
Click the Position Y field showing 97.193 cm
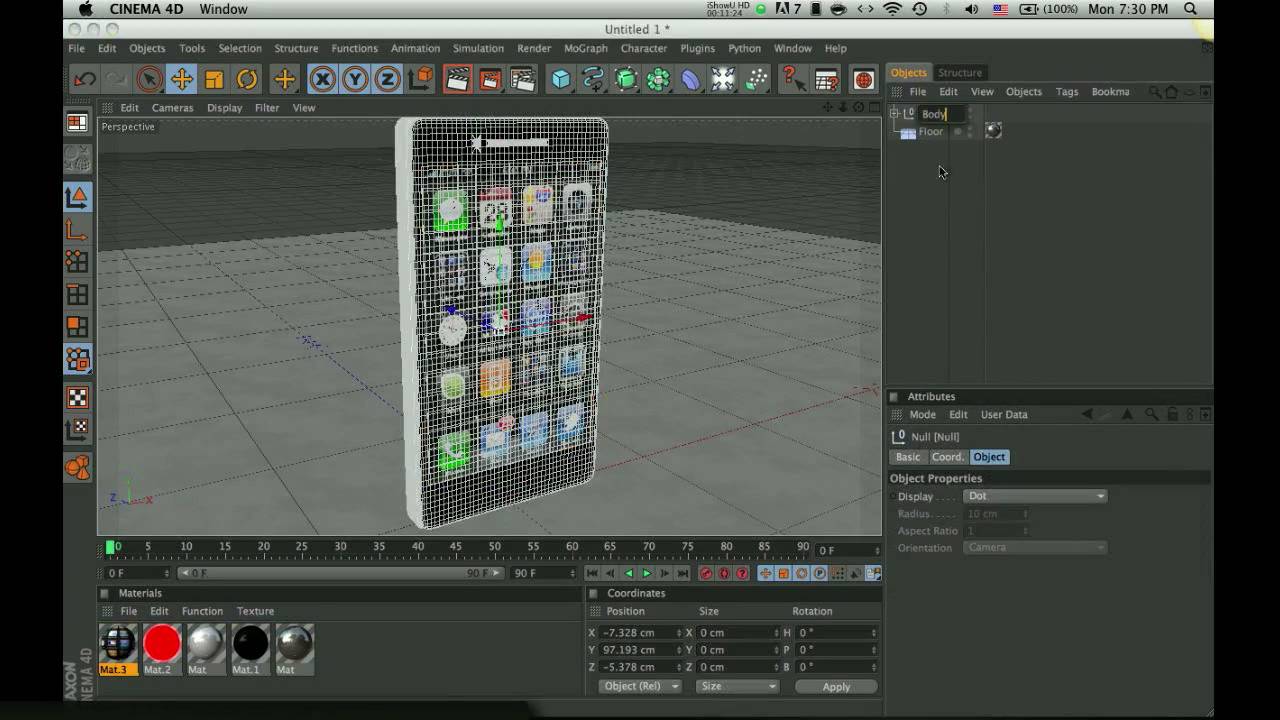pyautogui.click(x=640, y=650)
